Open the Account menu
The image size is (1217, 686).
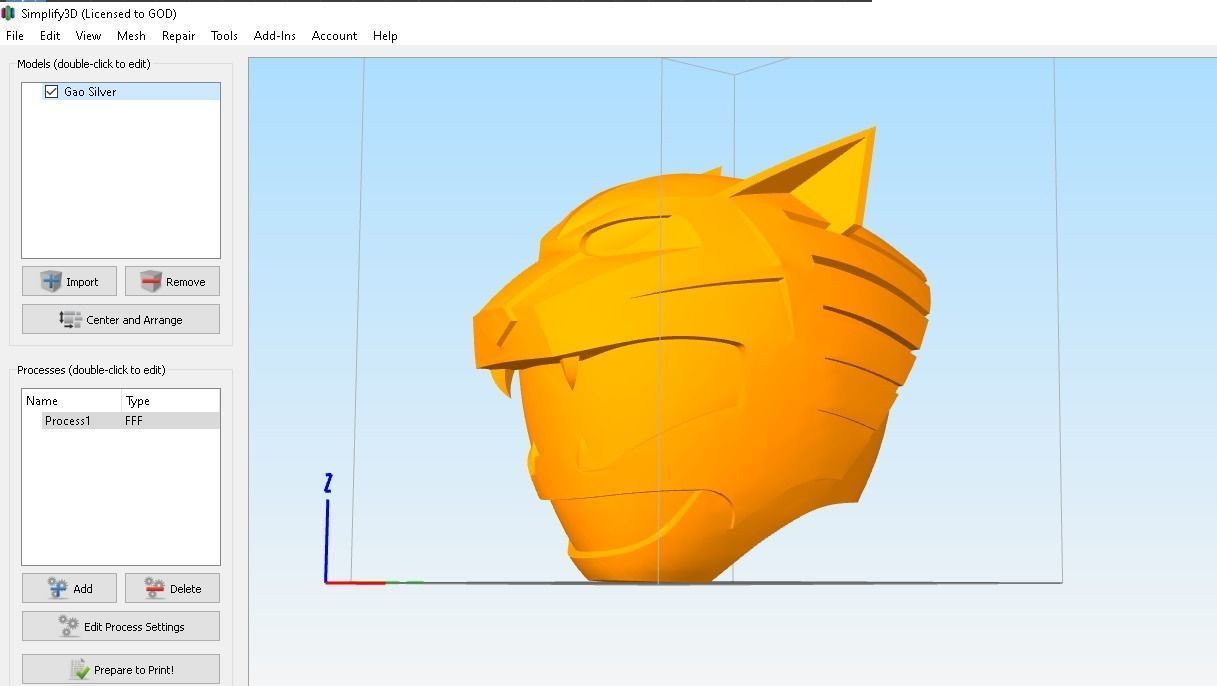(x=334, y=35)
